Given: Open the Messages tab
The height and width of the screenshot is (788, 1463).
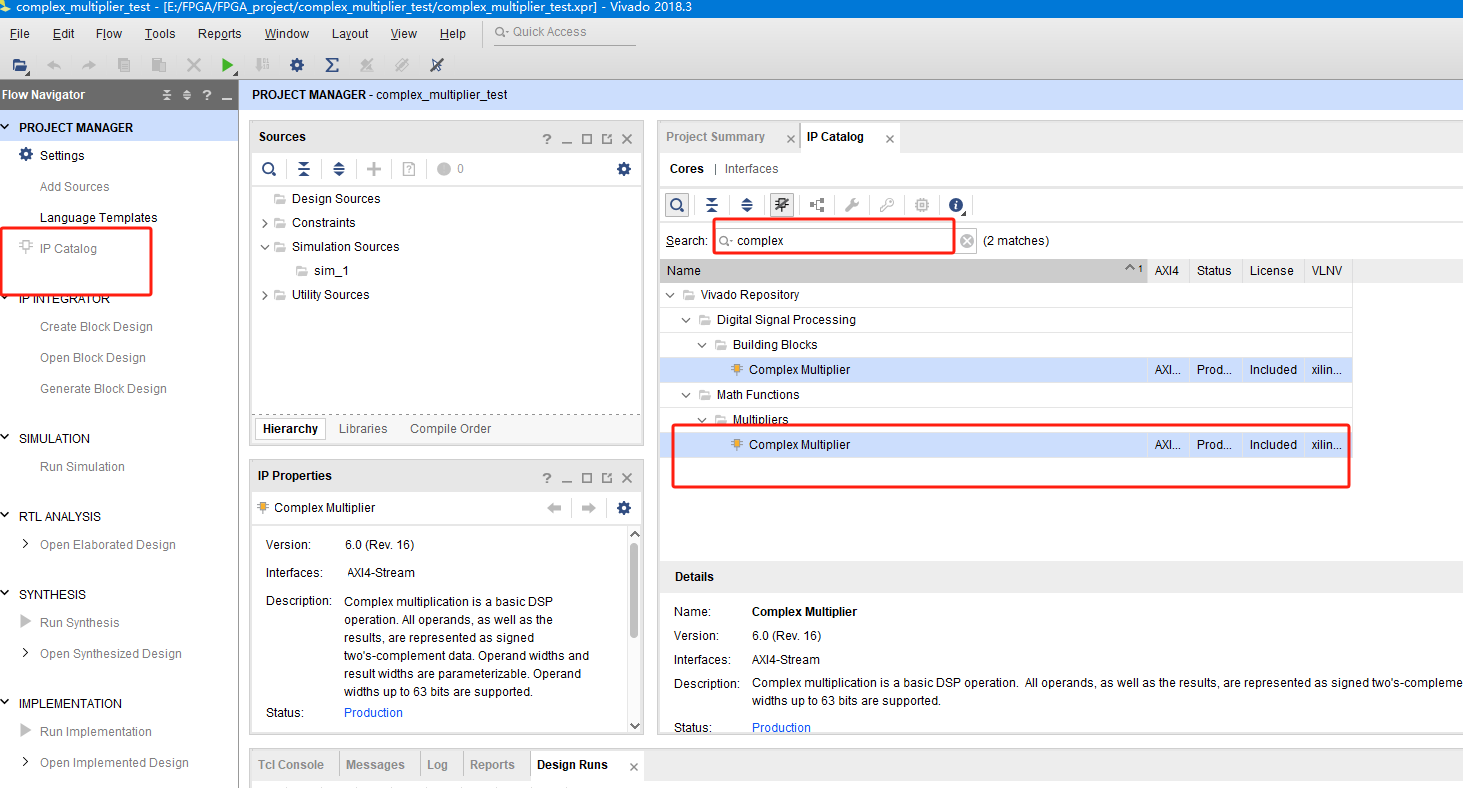Looking at the screenshot, I should tap(375, 765).
